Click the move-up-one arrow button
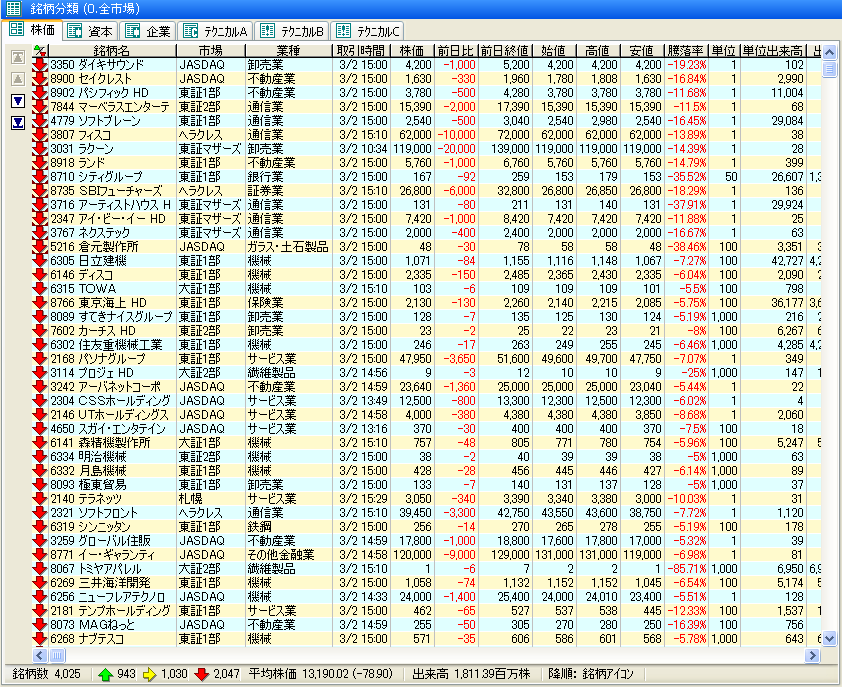Screen dimensions: 842x687 tap(17, 78)
